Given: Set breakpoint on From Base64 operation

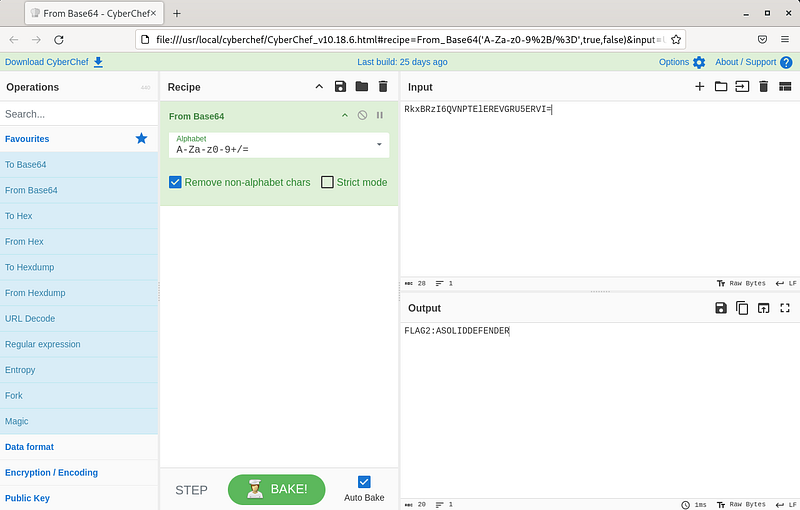Looking at the screenshot, I should pyautogui.click(x=380, y=115).
